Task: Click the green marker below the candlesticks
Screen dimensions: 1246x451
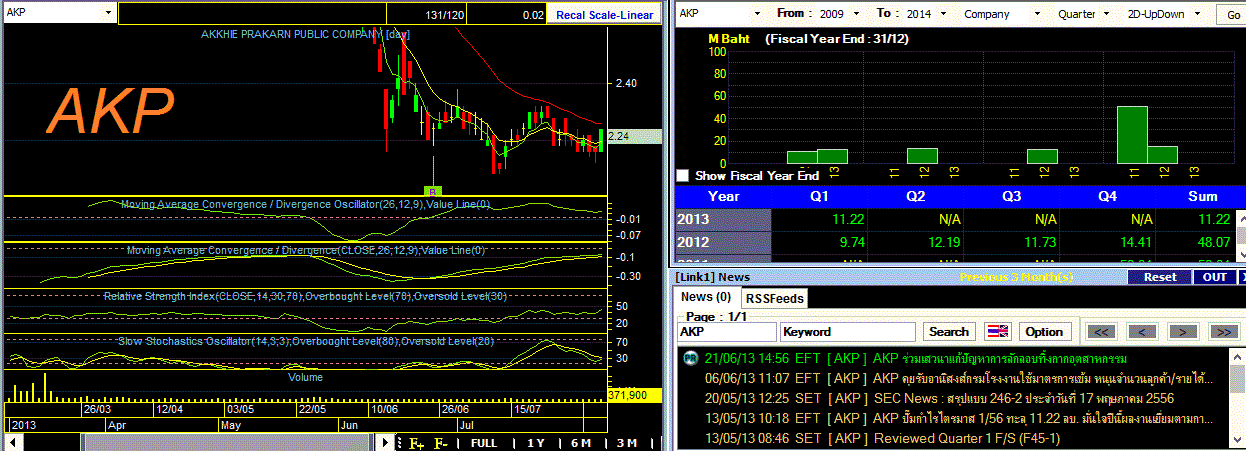Action: coord(433,189)
